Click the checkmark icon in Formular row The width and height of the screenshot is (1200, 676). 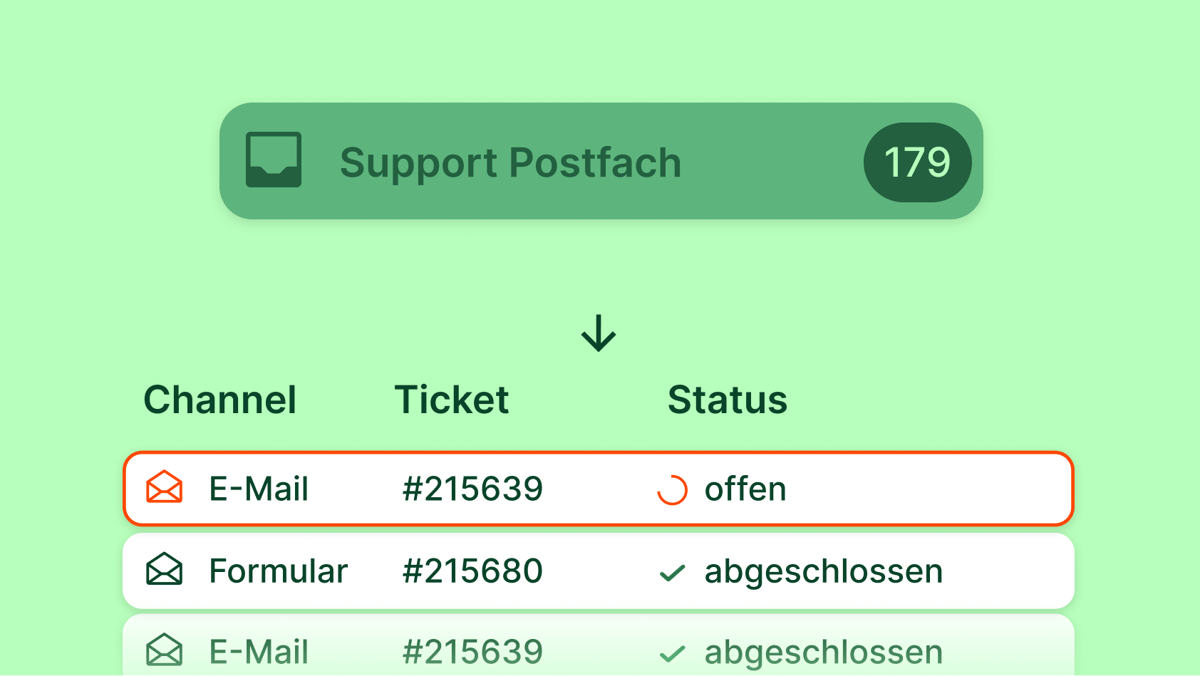[672, 573]
